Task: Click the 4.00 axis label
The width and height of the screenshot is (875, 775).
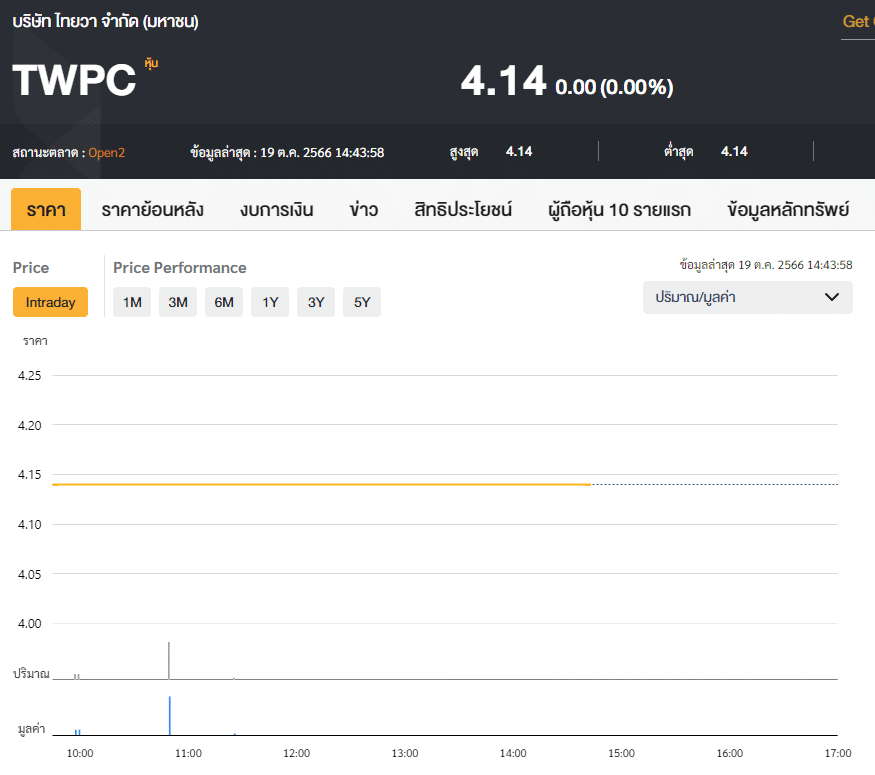Action: [30, 624]
